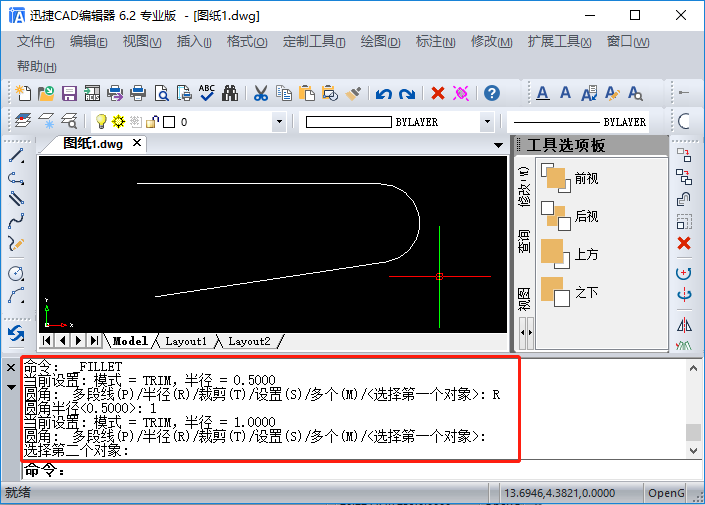
Task: Expand the layer 0 dropdown arrow
Action: click(x=279, y=122)
